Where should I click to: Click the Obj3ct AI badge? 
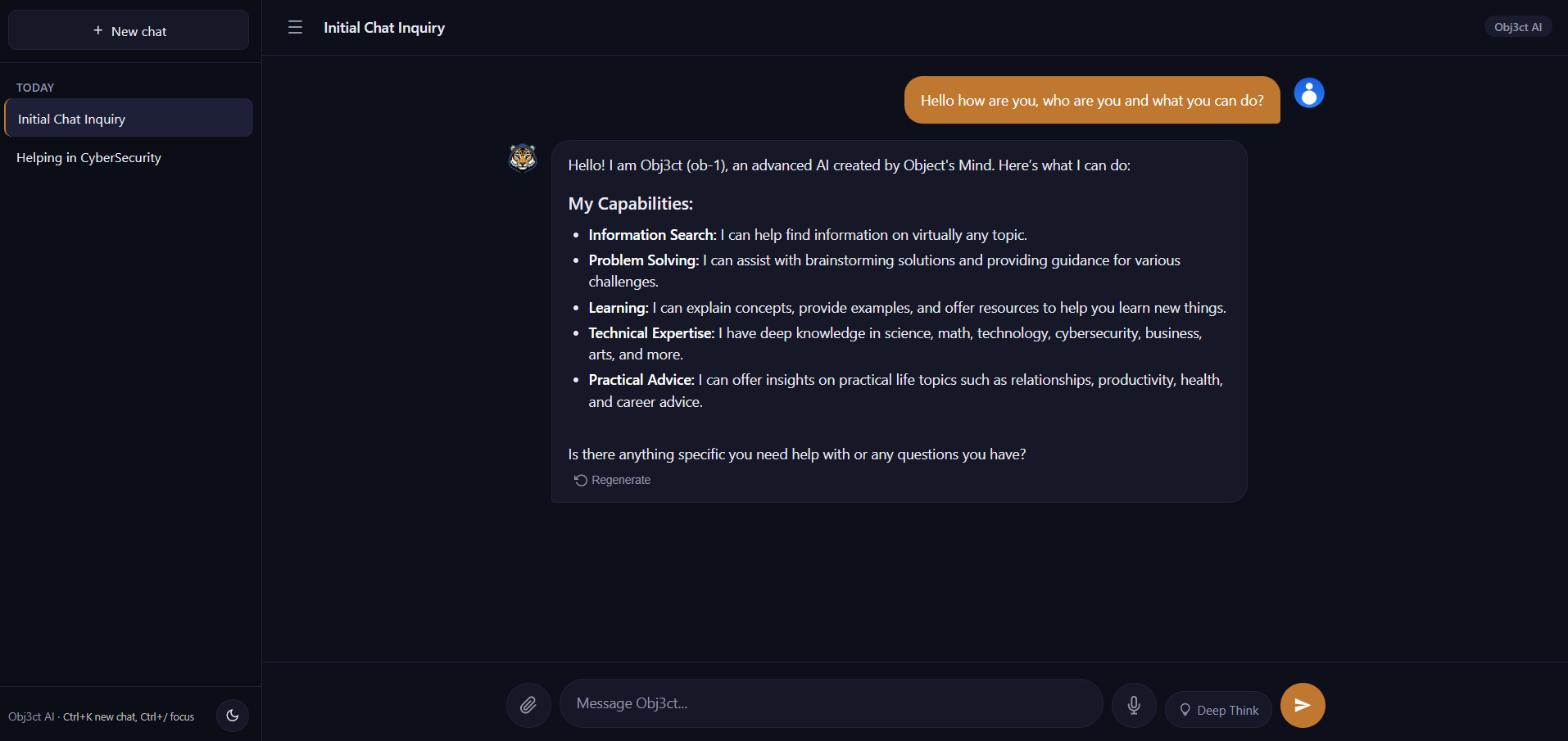click(1518, 27)
